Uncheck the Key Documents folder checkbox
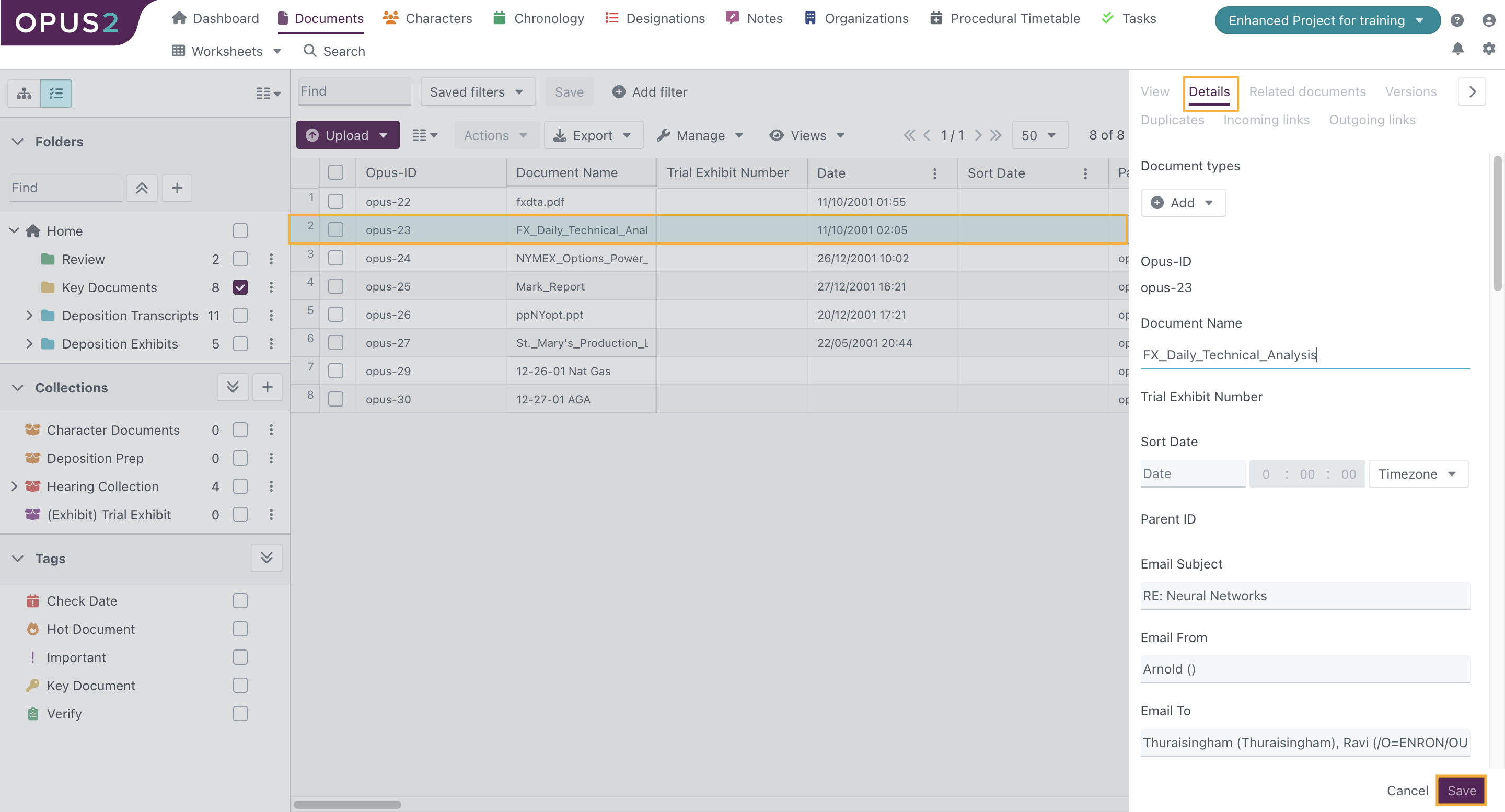Screen dimensions: 1505x812 (x=240, y=287)
